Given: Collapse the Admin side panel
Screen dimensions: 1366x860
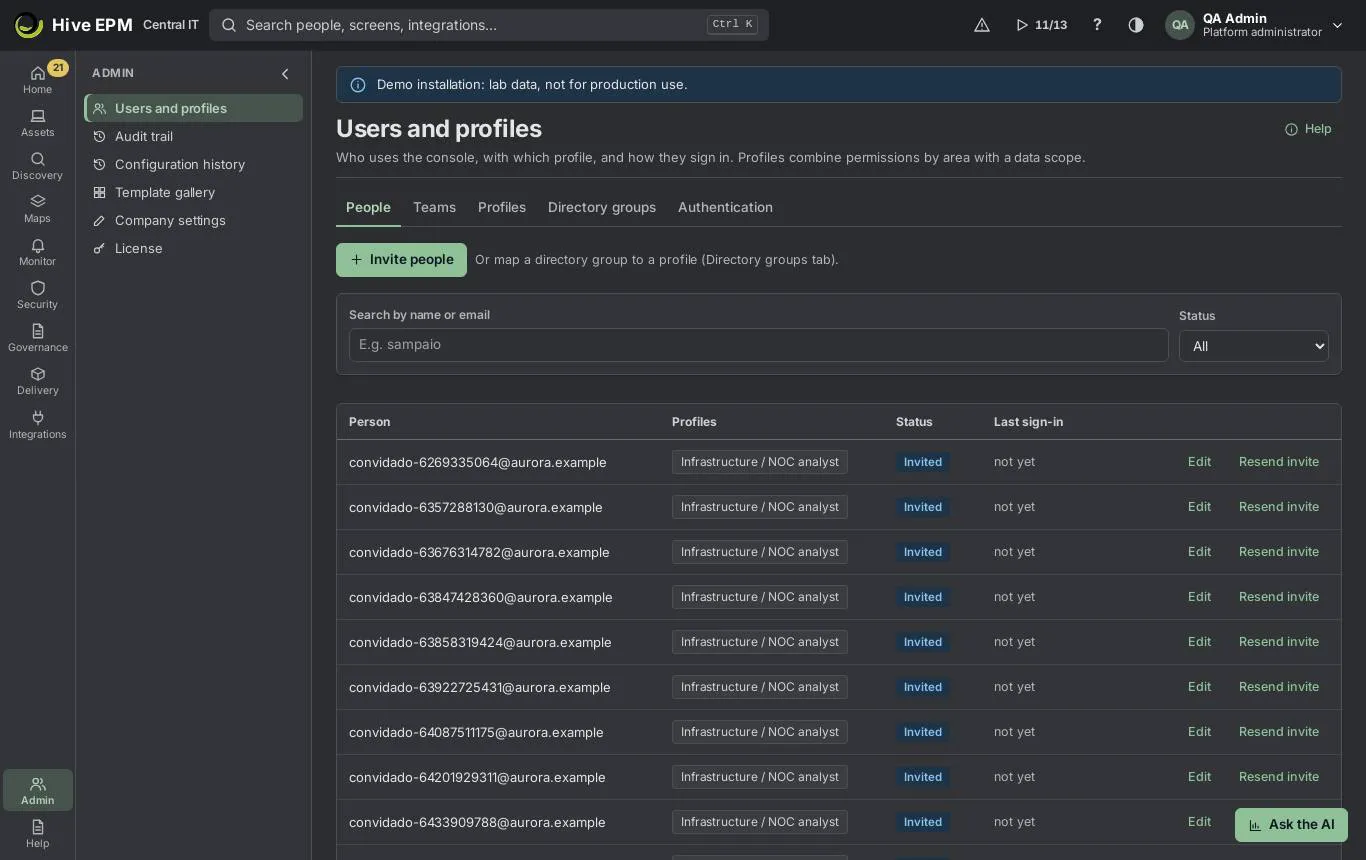Looking at the screenshot, I should click(285, 74).
